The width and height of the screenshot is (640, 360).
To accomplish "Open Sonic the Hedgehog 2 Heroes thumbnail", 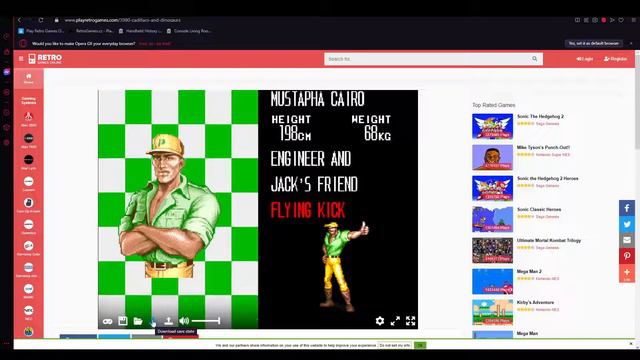I will [x=493, y=189].
